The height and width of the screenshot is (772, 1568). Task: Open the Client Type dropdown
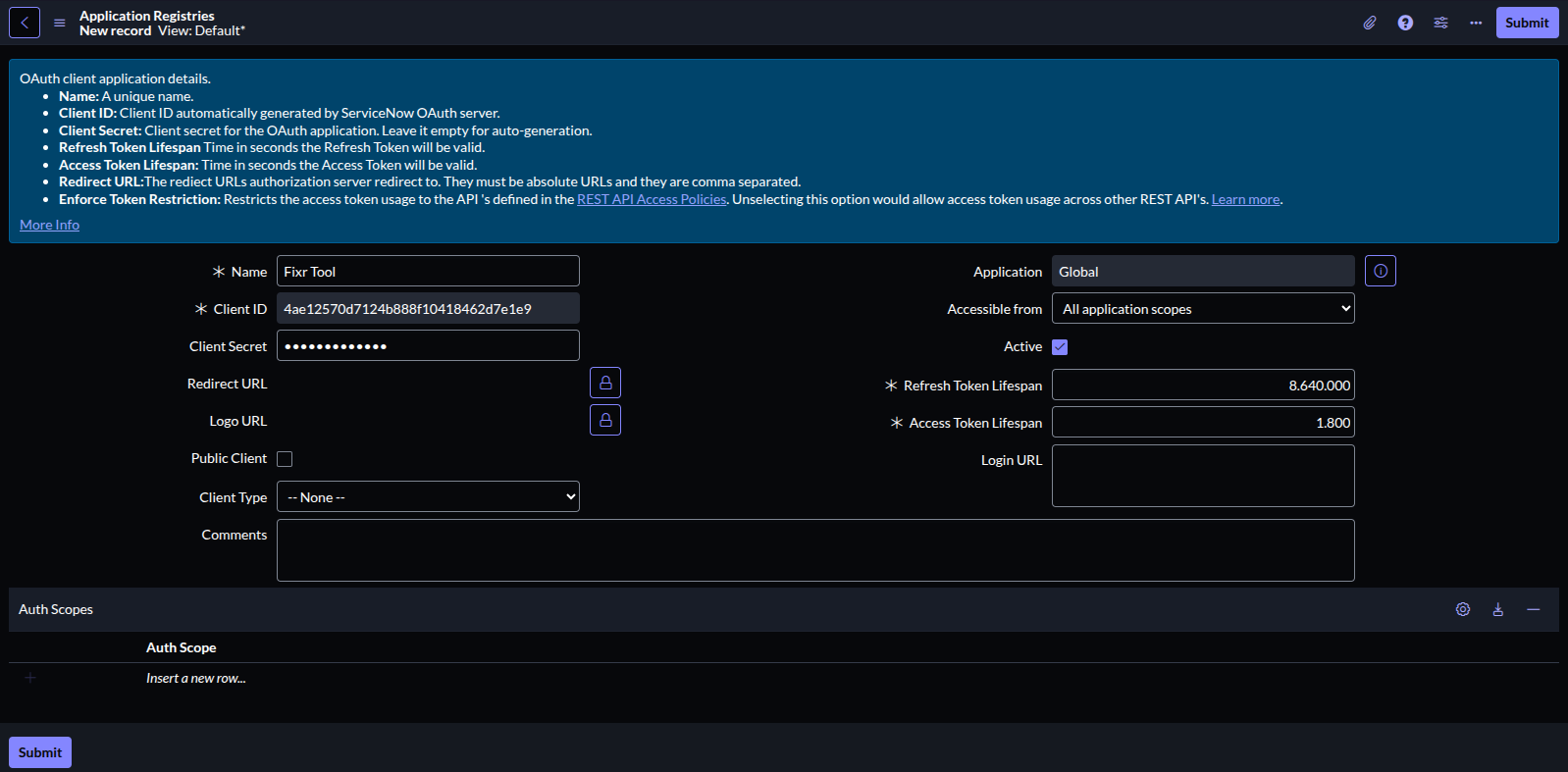428,497
